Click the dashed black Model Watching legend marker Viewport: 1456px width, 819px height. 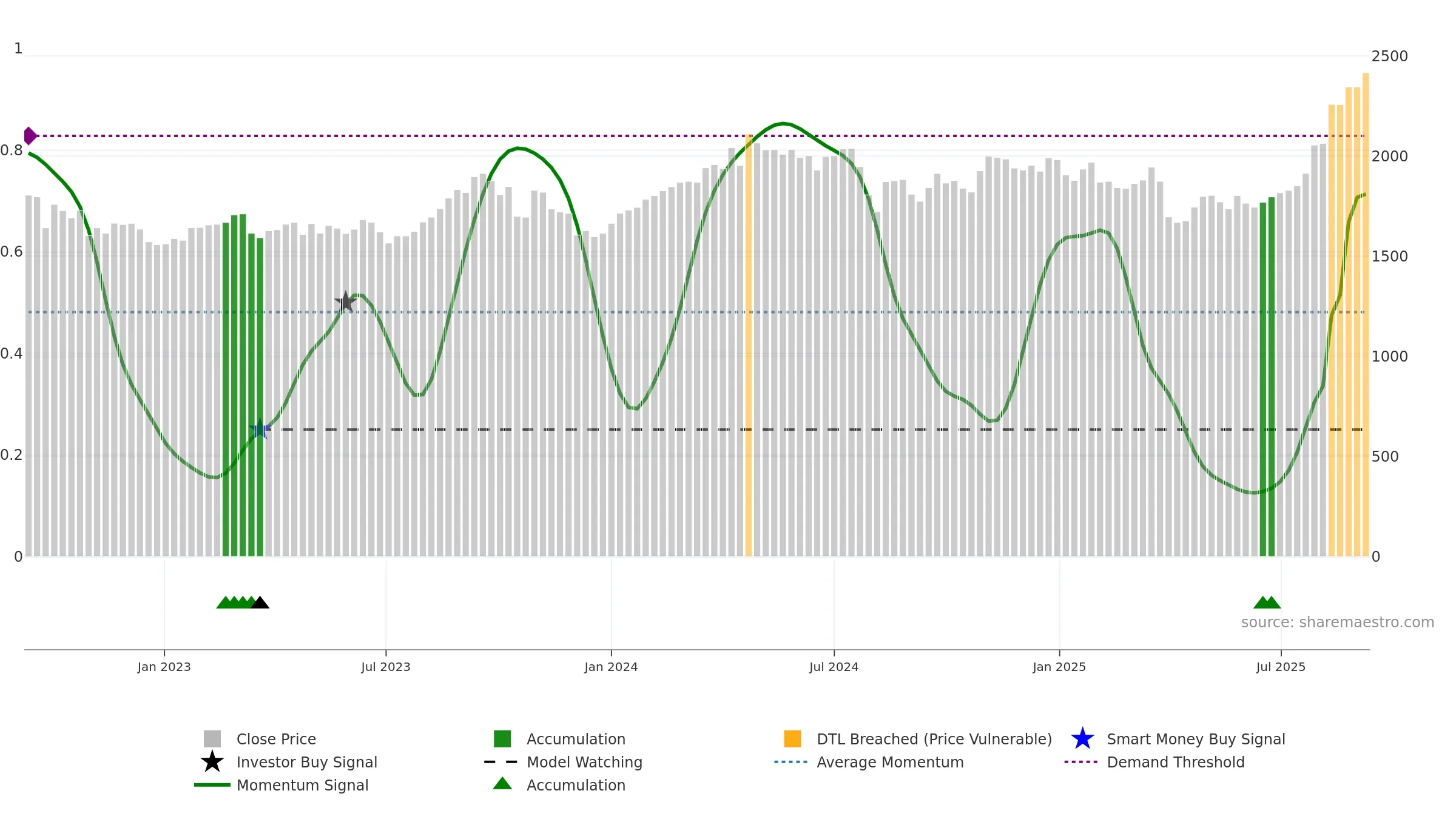501,762
